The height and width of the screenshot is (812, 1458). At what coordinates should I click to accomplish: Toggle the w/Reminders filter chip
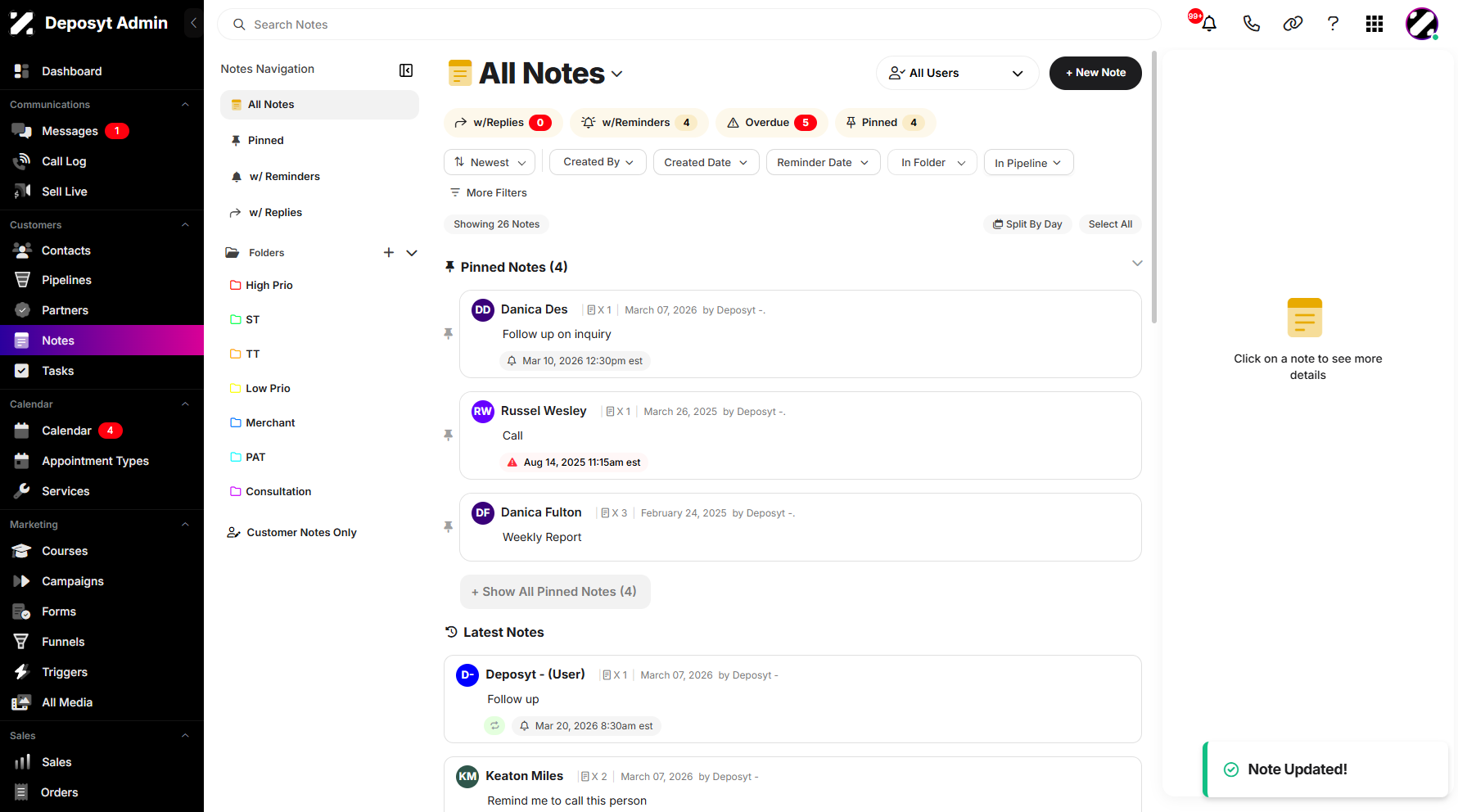[639, 123]
